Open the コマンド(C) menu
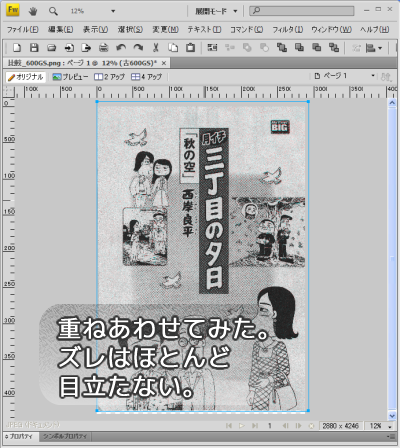400x448 pixels. click(x=246, y=30)
